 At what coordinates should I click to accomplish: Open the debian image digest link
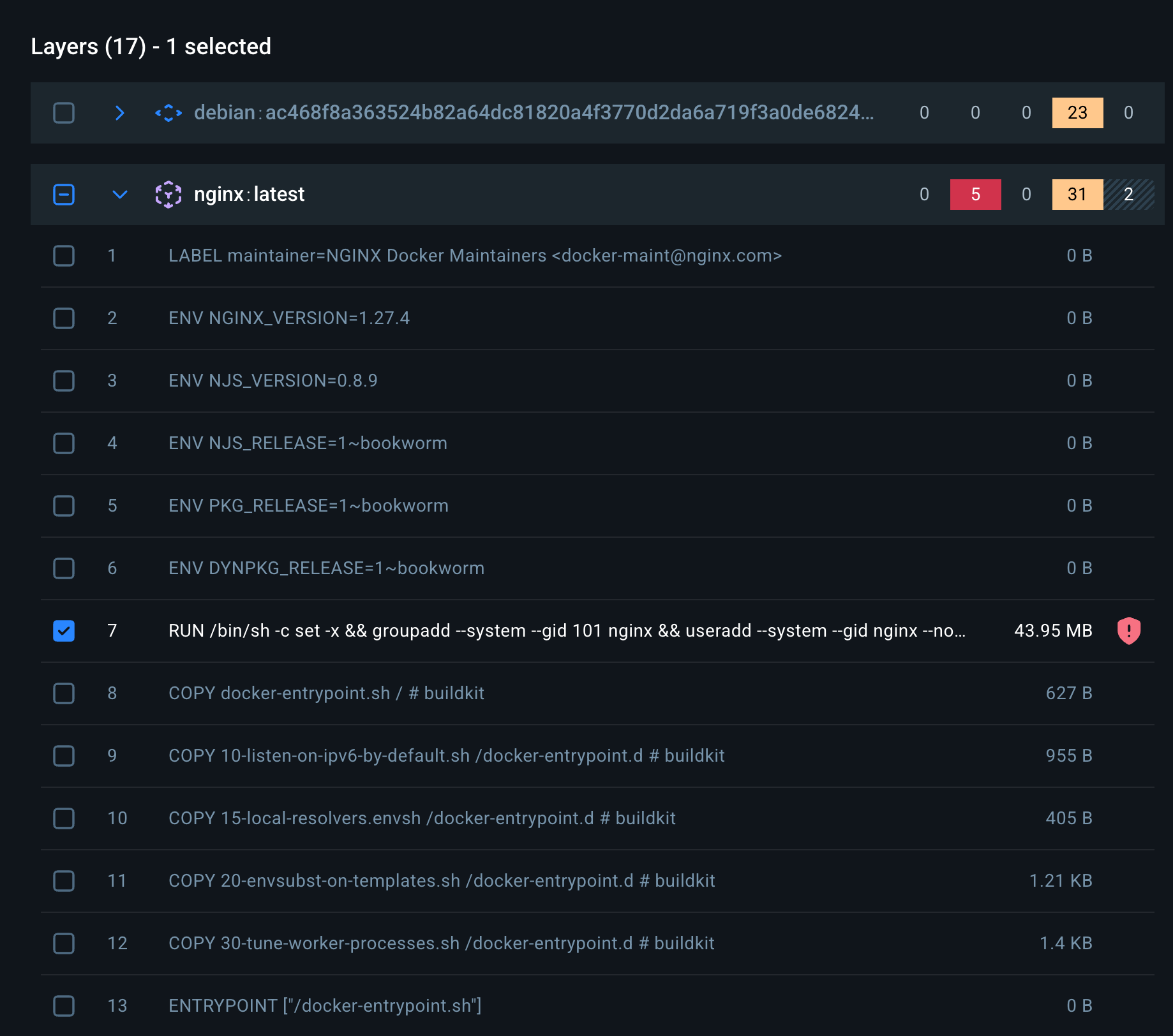click(x=534, y=113)
